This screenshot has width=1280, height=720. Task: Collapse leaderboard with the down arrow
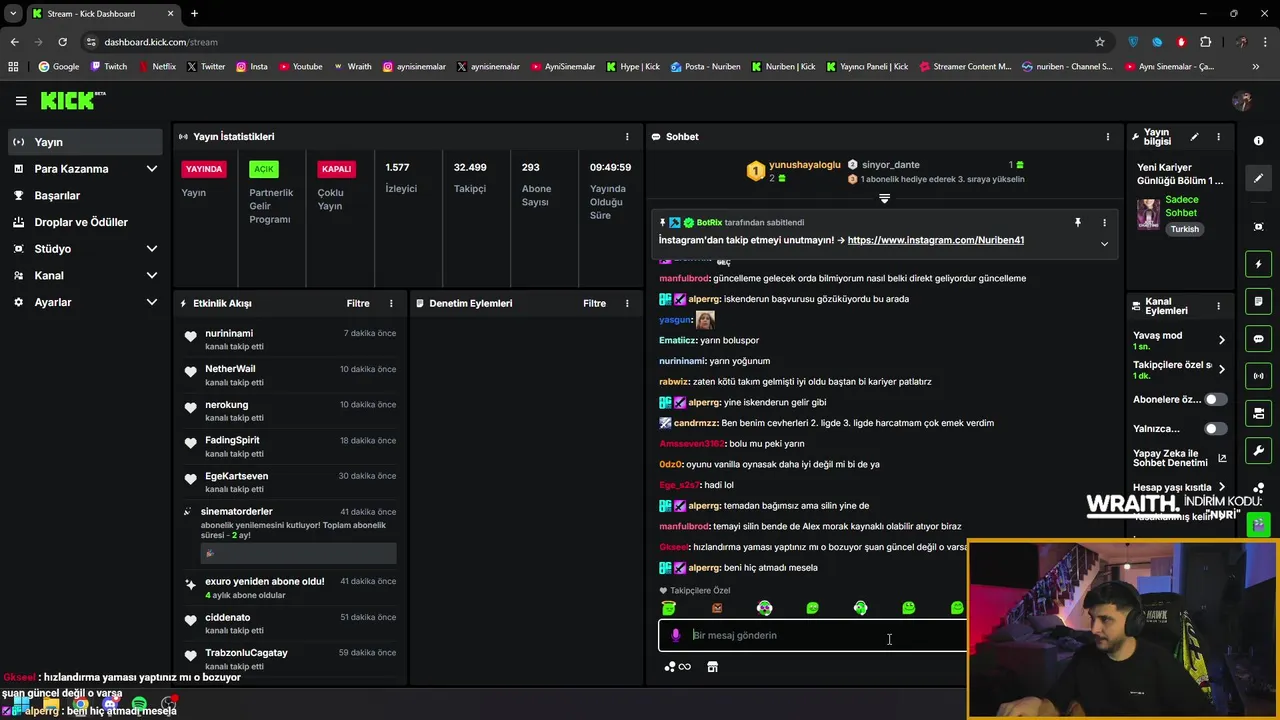(x=884, y=199)
